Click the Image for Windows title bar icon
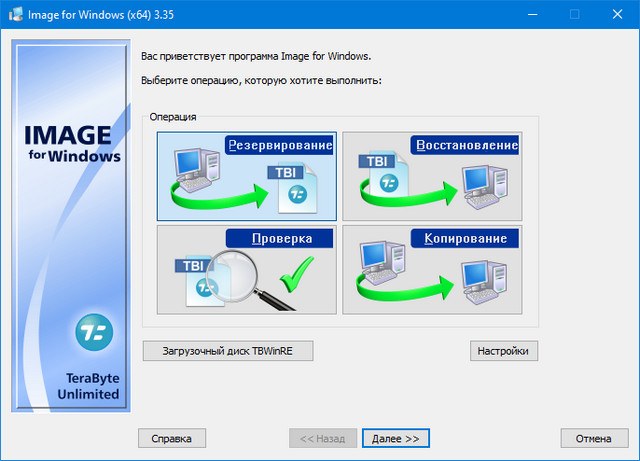The height and width of the screenshot is (461, 640). pyautogui.click(x=16, y=15)
